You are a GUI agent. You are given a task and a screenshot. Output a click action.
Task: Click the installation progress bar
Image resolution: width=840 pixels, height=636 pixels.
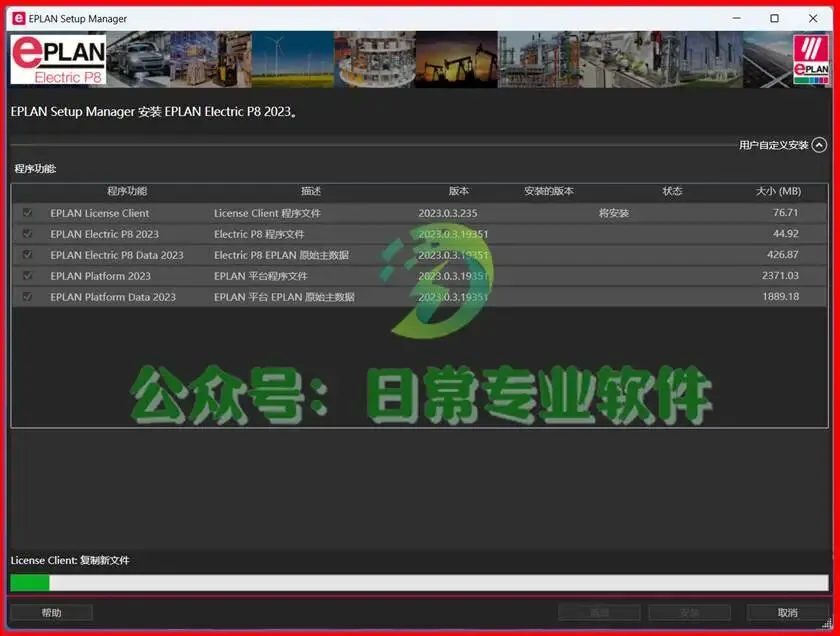pos(419,583)
